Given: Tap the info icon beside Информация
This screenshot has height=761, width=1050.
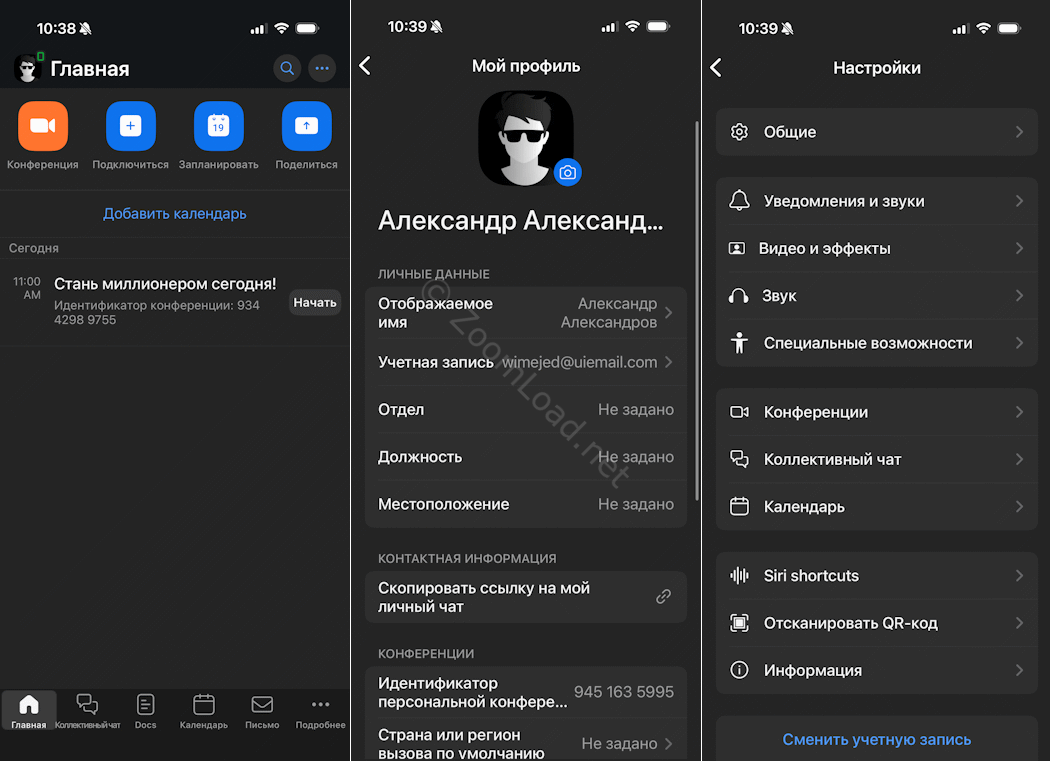Looking at the screenshot, I should click(739, 670).
